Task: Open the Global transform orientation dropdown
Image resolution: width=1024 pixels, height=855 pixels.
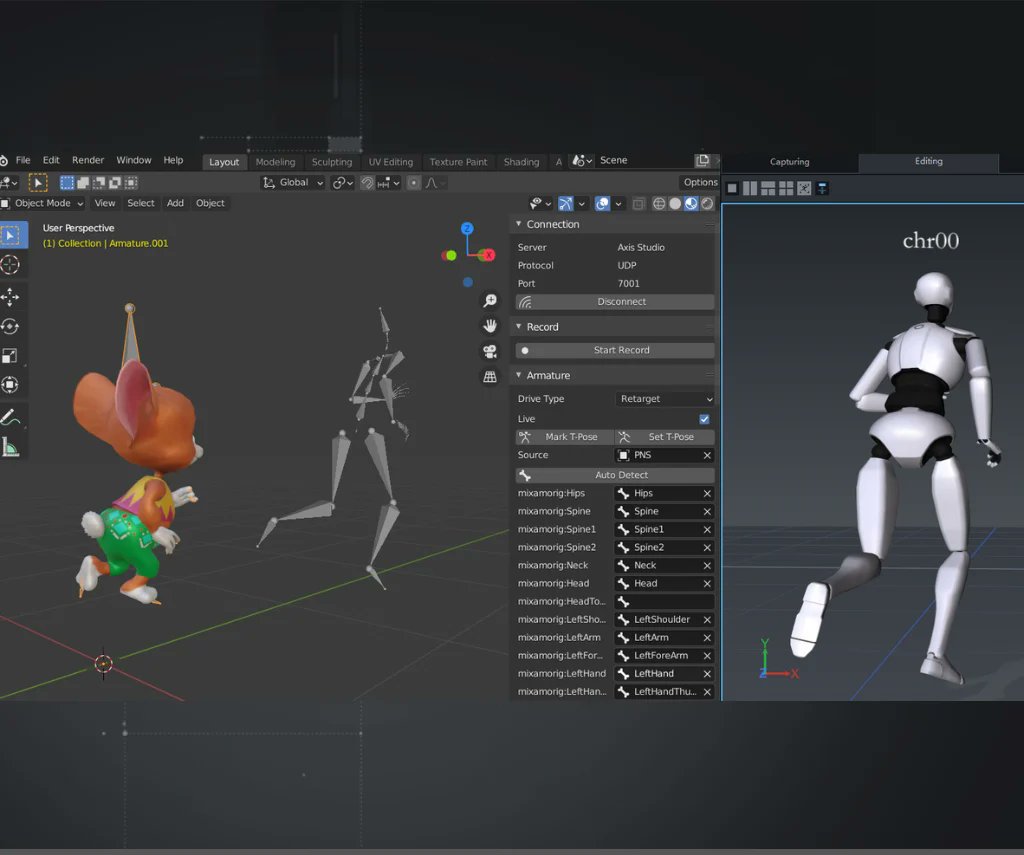Action: pyautogui.click(x=293, y=183)
